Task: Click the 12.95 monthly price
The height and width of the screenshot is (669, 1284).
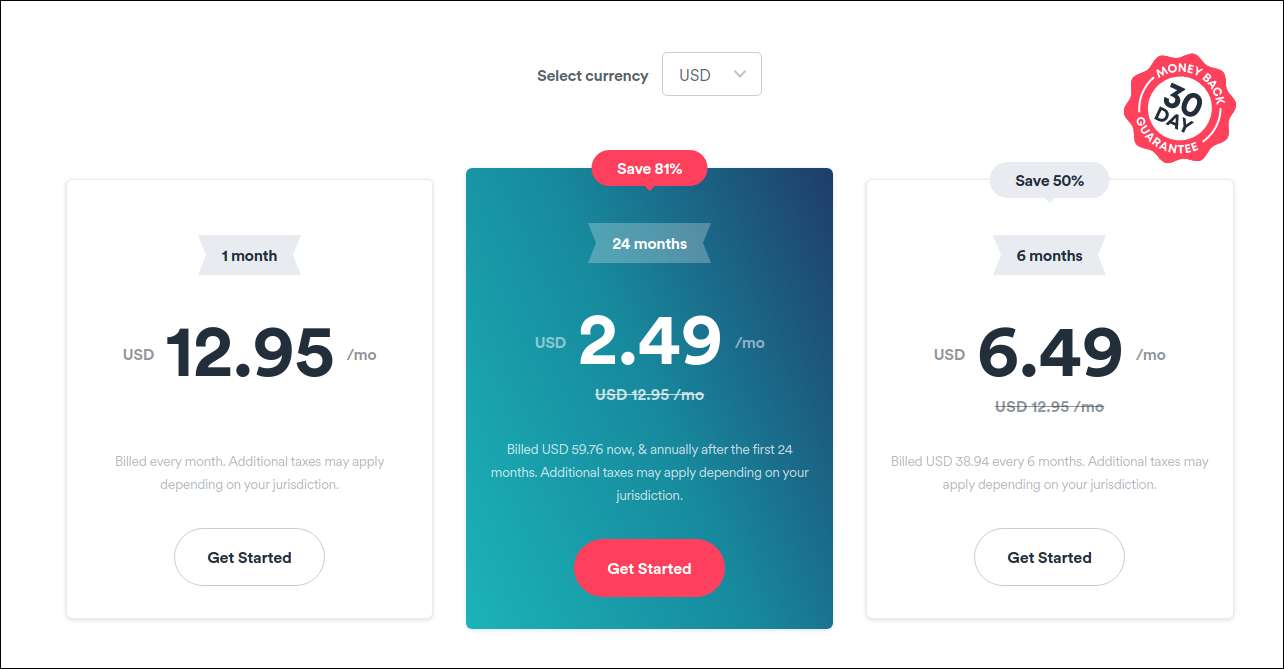Action: (249, 354)
